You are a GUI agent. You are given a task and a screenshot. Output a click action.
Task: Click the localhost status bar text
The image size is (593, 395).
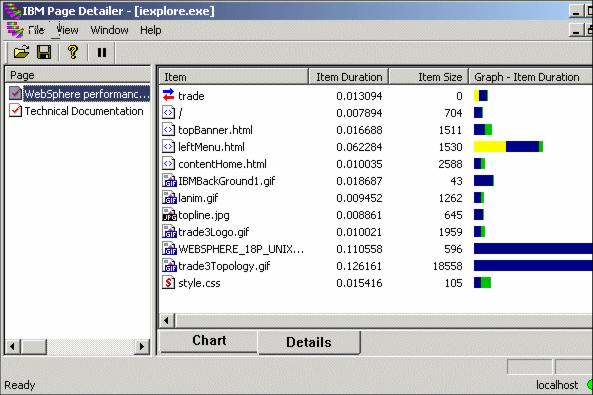557,385
